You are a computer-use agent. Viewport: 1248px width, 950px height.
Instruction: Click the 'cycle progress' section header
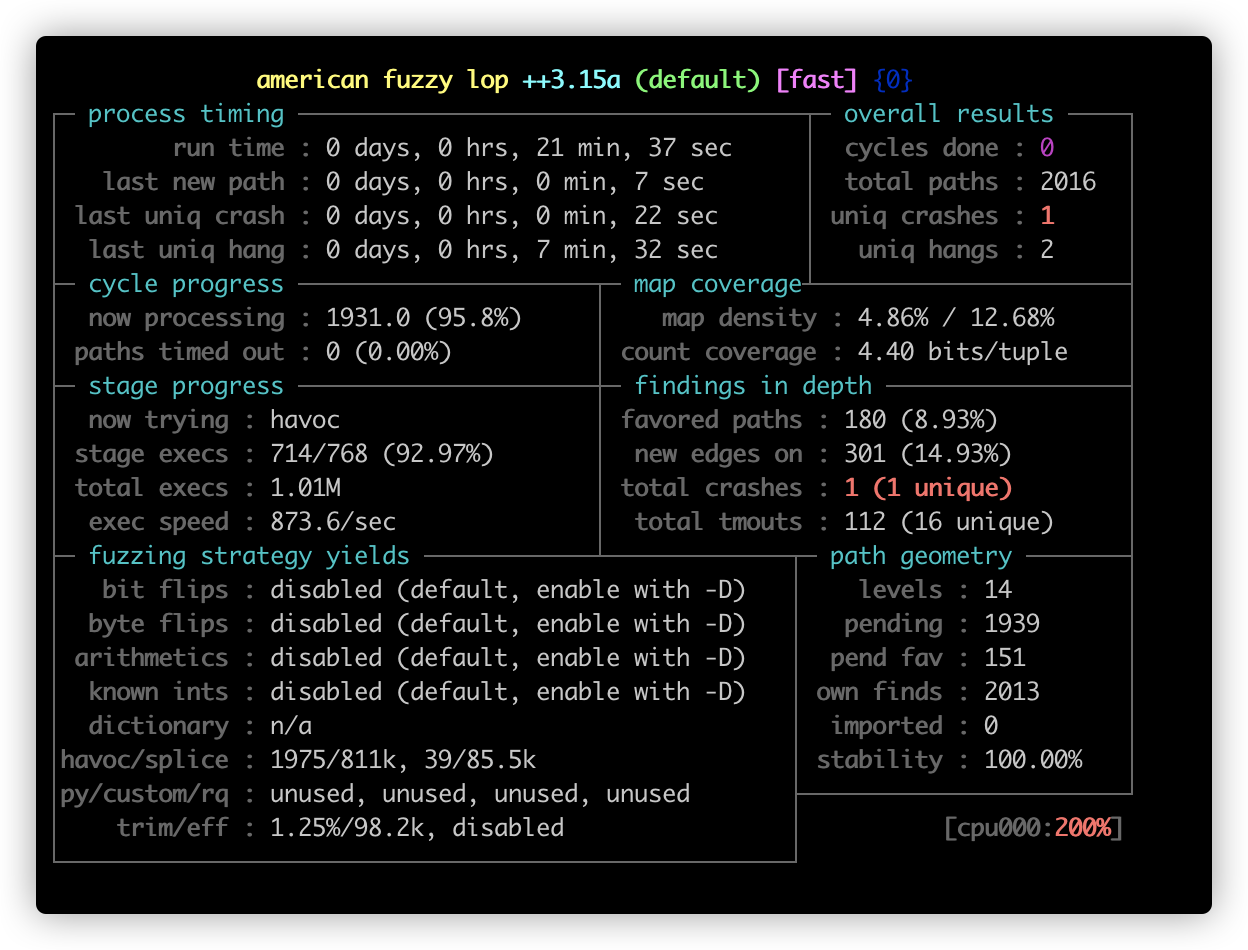click(x=186, y=284)
